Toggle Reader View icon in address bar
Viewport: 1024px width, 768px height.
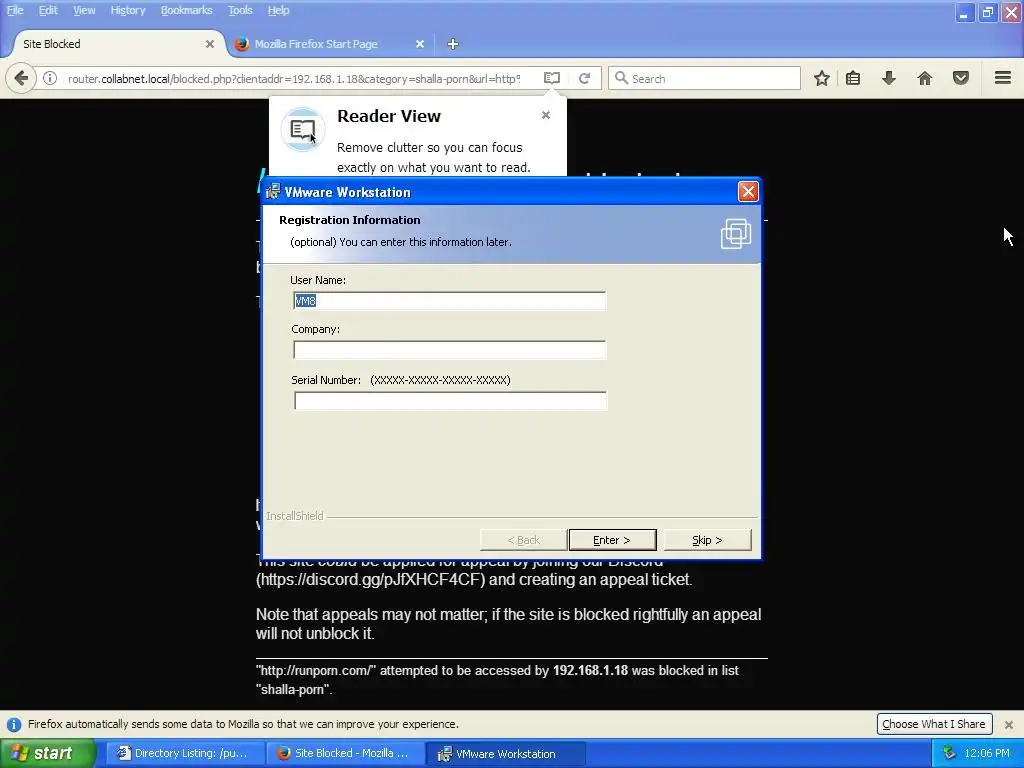552,78
